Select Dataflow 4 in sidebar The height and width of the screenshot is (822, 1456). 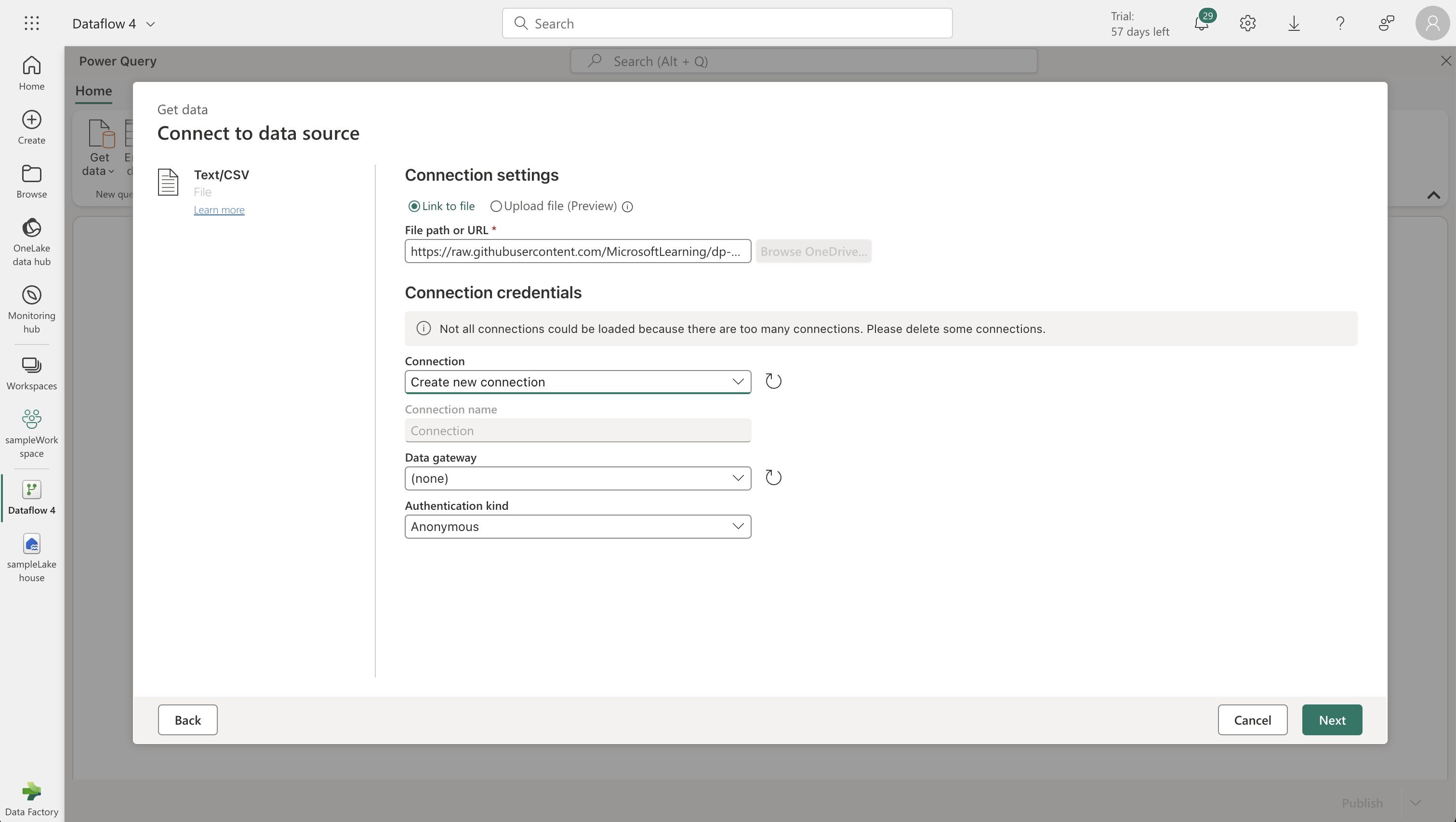[x=32, y=498]
